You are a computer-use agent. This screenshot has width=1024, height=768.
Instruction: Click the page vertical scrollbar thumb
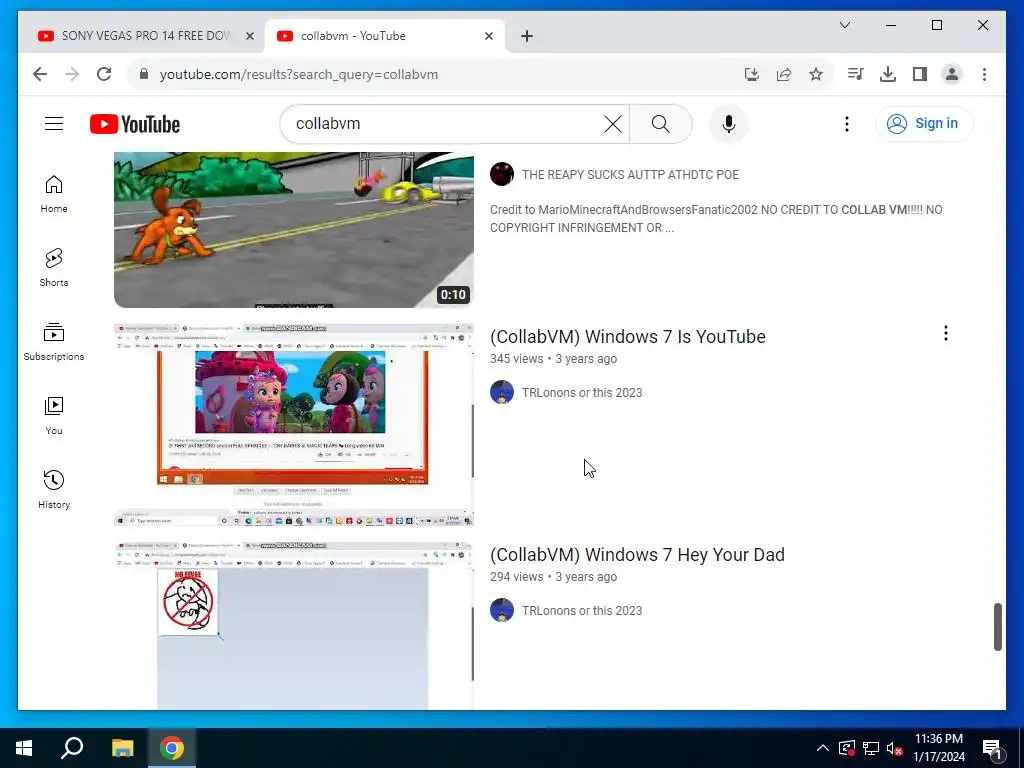[x=997, y=627]
